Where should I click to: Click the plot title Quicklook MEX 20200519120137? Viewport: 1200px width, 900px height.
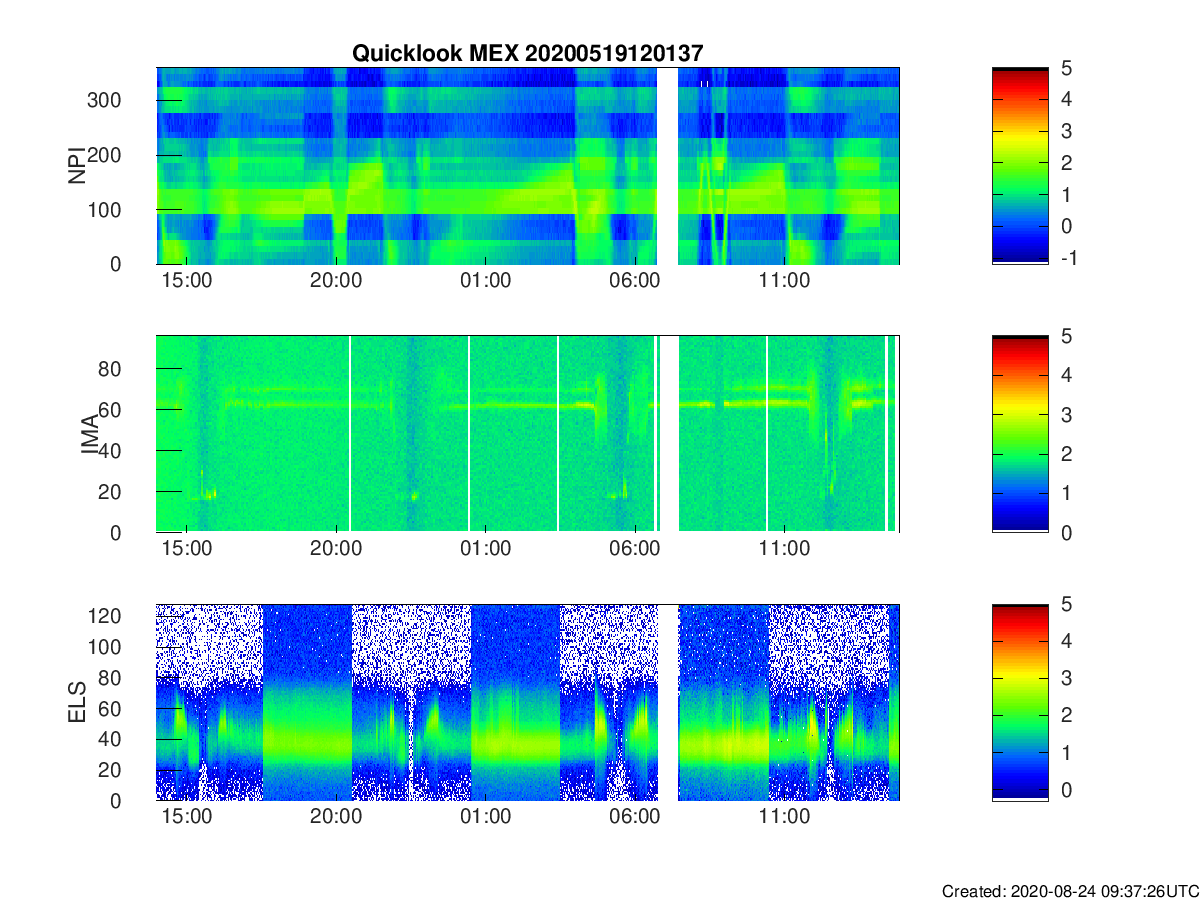point(528,53)
